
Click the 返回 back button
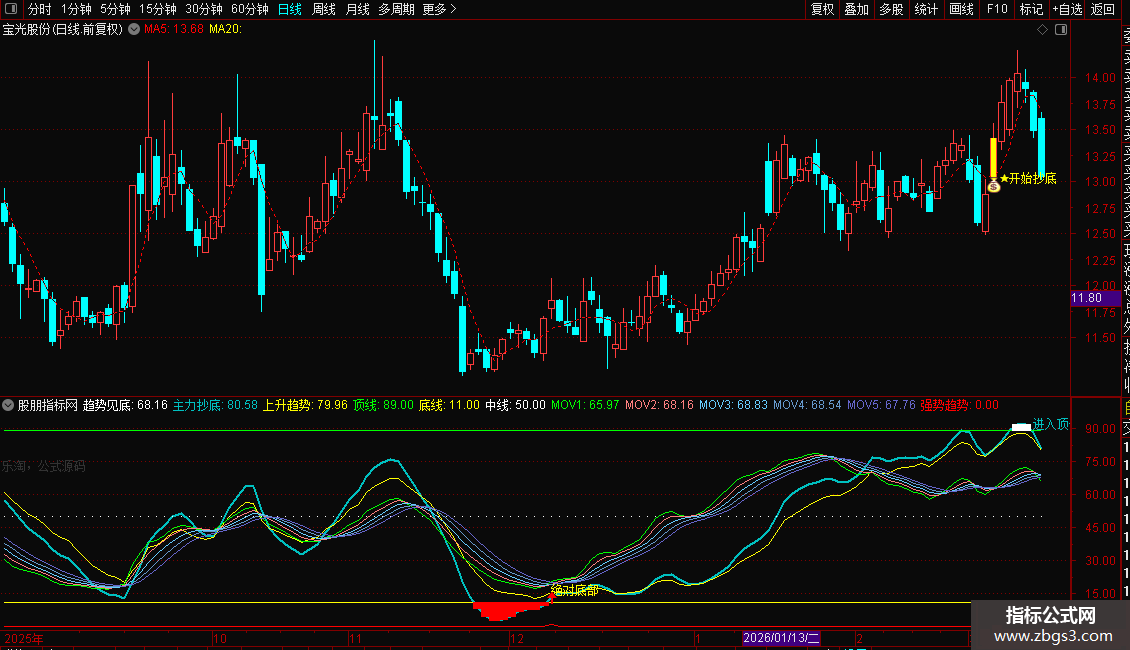click(1103, 10)
